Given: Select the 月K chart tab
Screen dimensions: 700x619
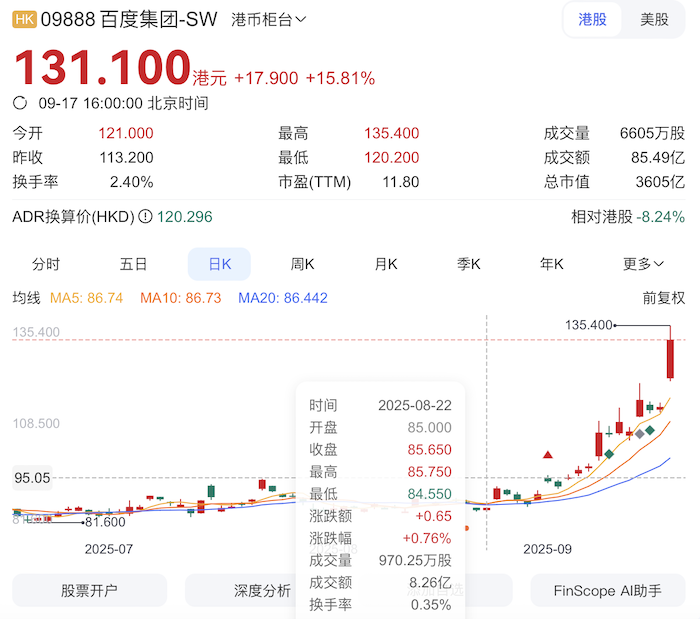Looking at the screenshot, I should coord(386,264).
